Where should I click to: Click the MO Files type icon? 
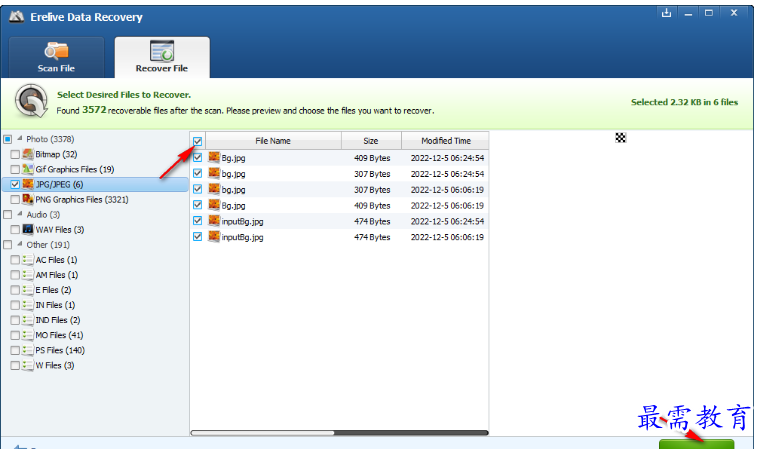pyautogui.click(x=28, y=335)
